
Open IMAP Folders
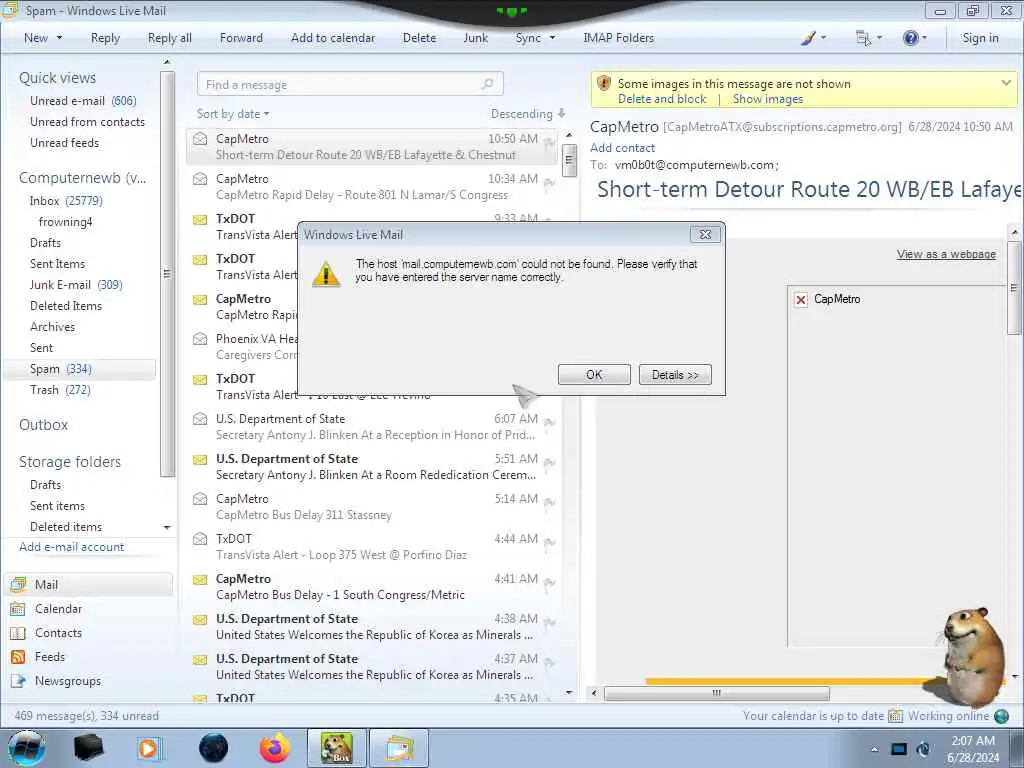[x=618, y=38]
